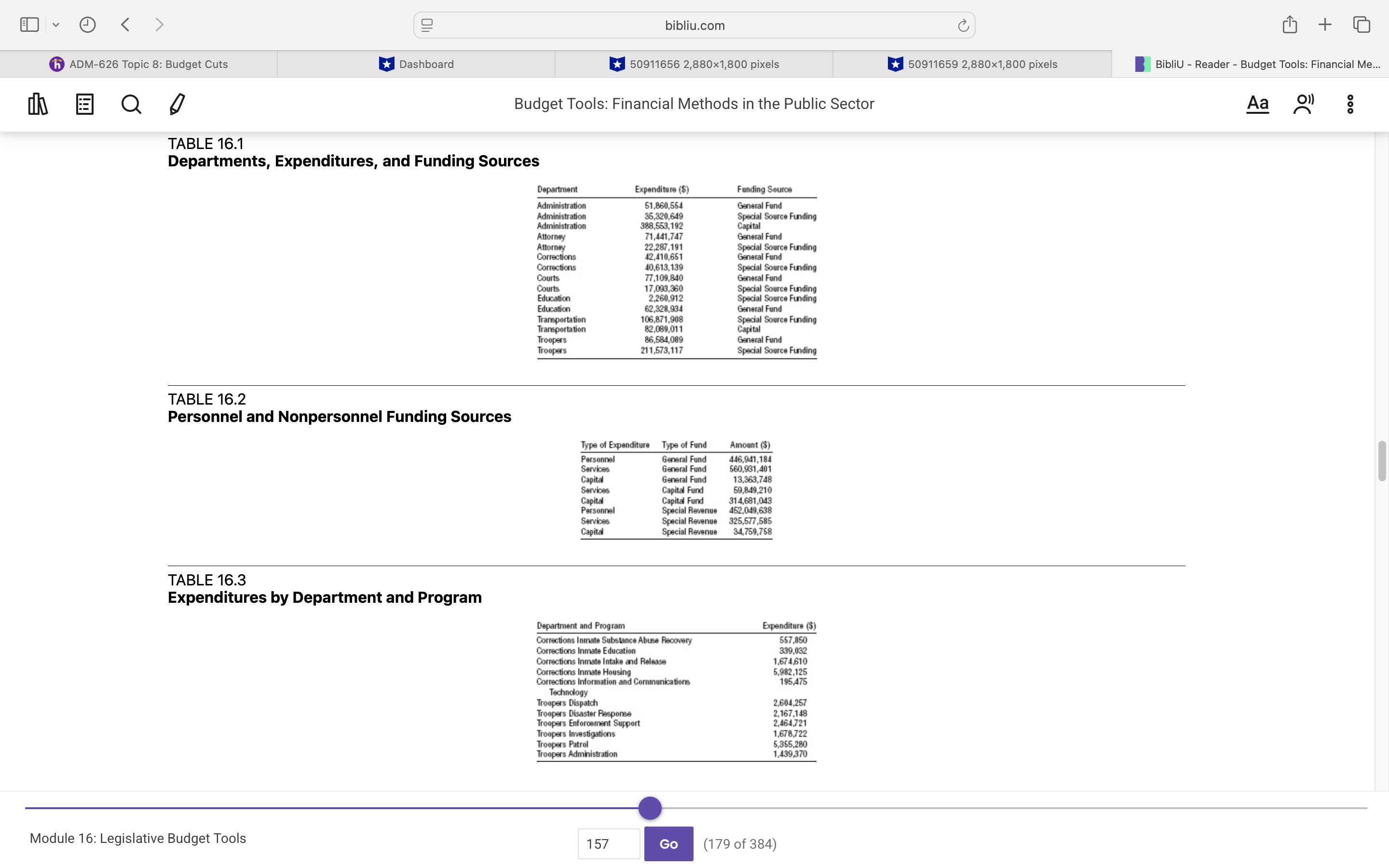Open the Share menu in Safari
The image size is (1389, 868).
click(x=1290, y=24)
